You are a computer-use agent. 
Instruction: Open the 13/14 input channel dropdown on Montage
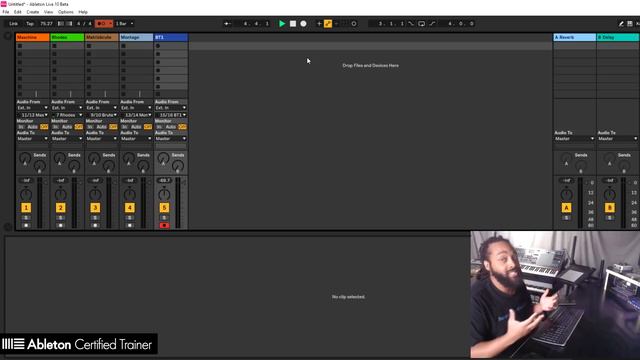(x=136, y=115)
